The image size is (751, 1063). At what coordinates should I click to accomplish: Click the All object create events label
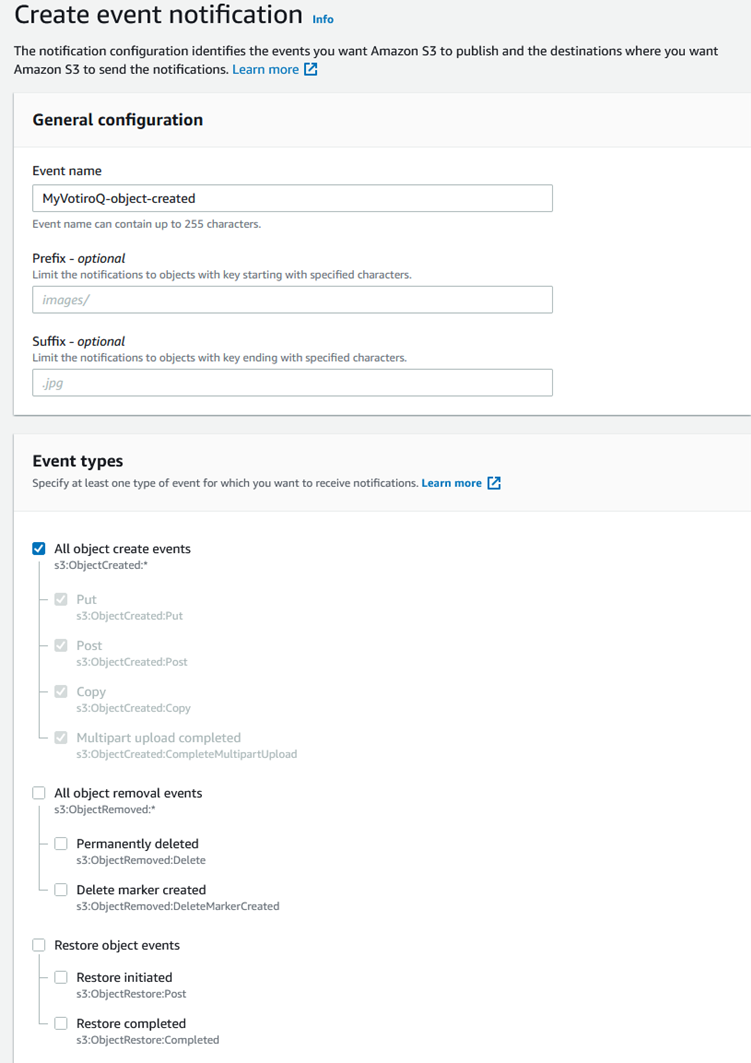[x=122, y=548]
